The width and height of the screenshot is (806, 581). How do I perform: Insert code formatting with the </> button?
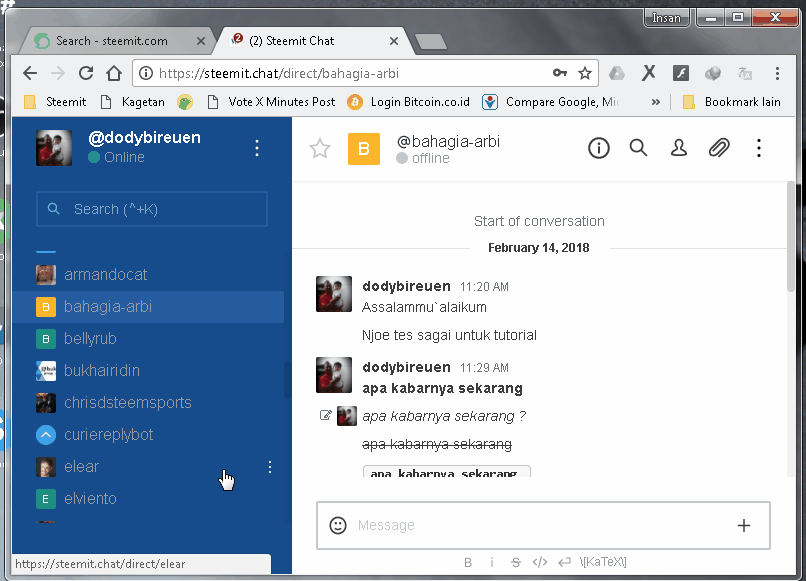[540, 562]
